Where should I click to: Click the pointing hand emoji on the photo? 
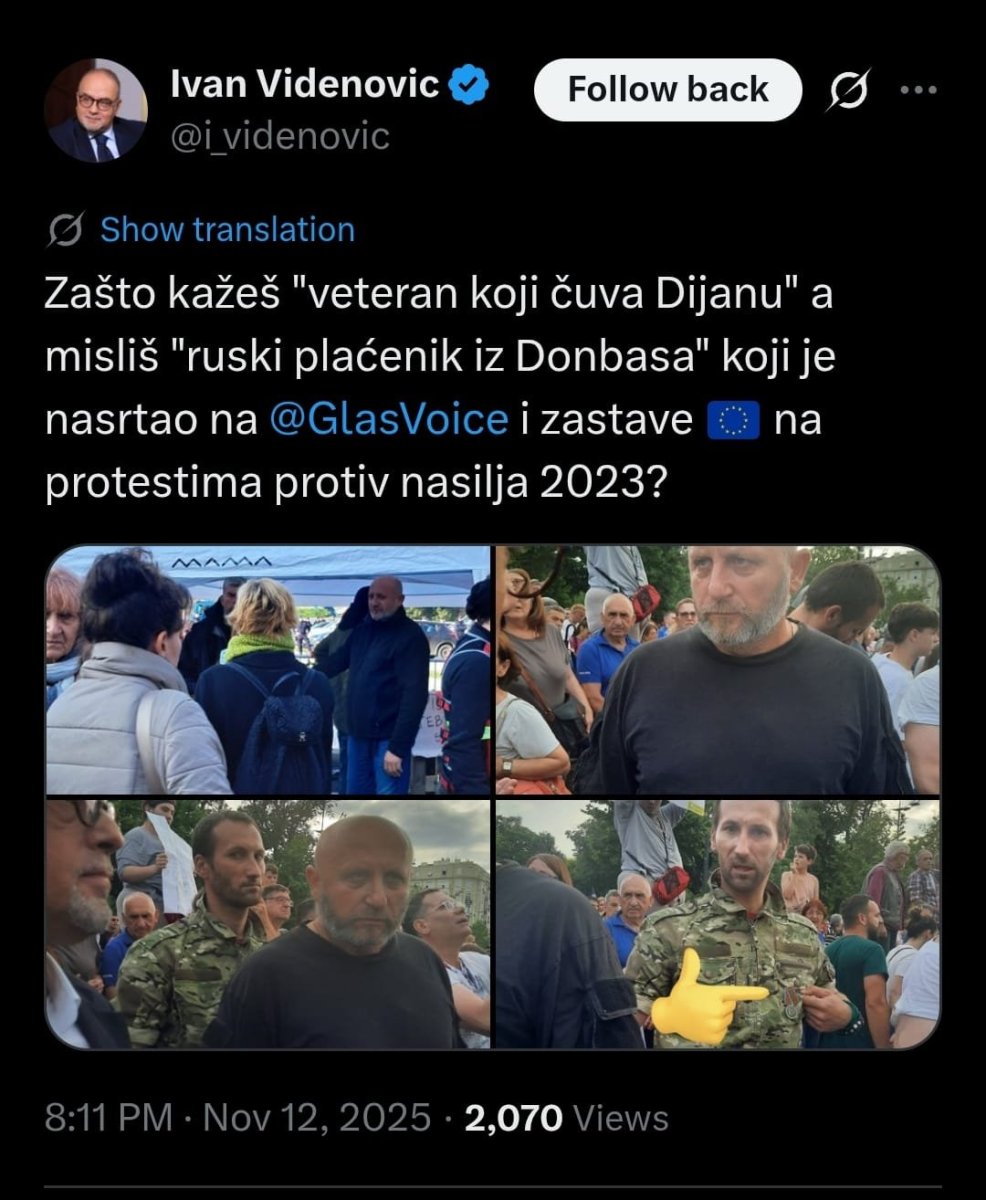[707, 997]
